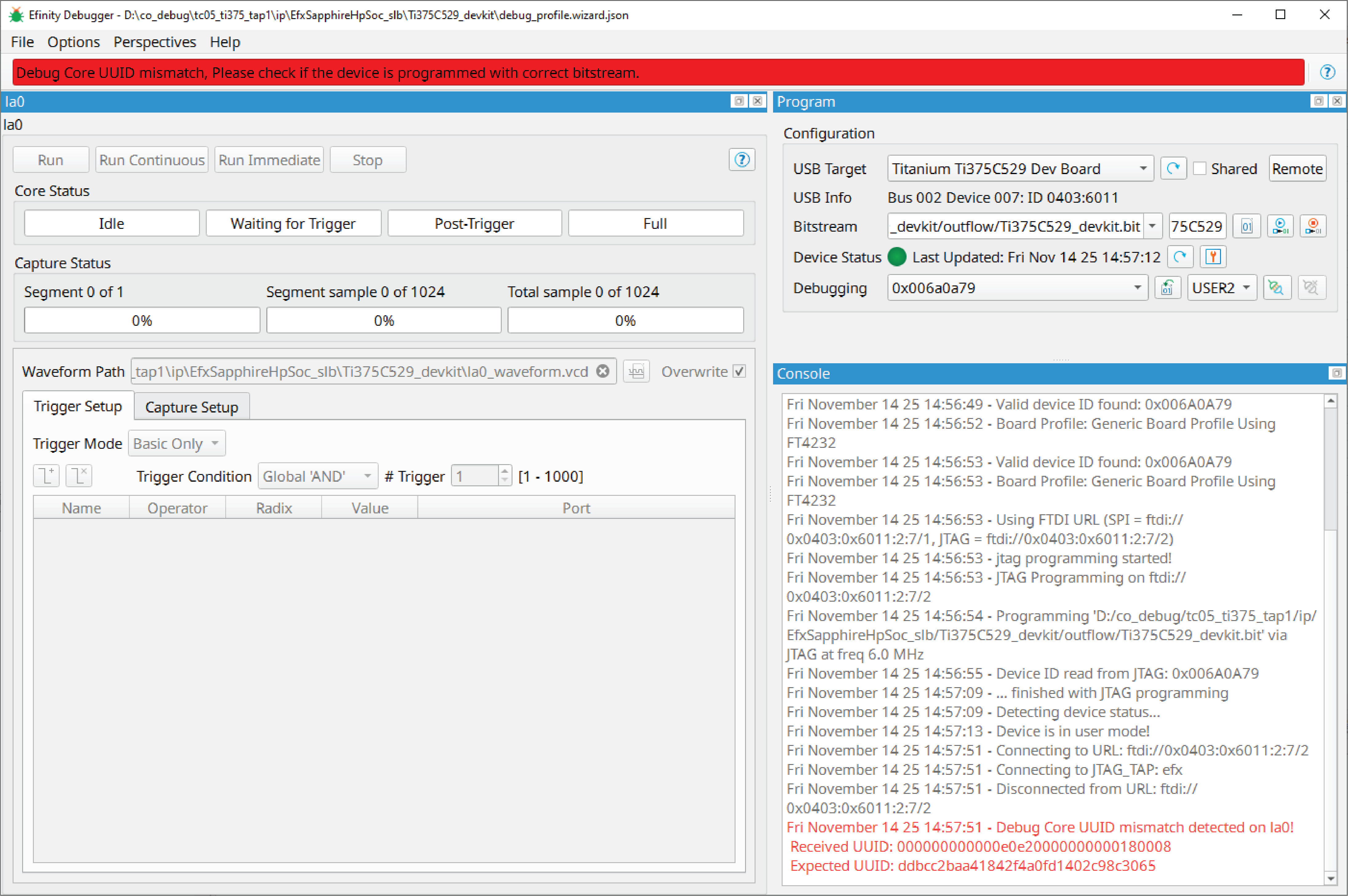Open the Perspectives menu
This screenshot has width=1348, height=896.
pos(154,42)
